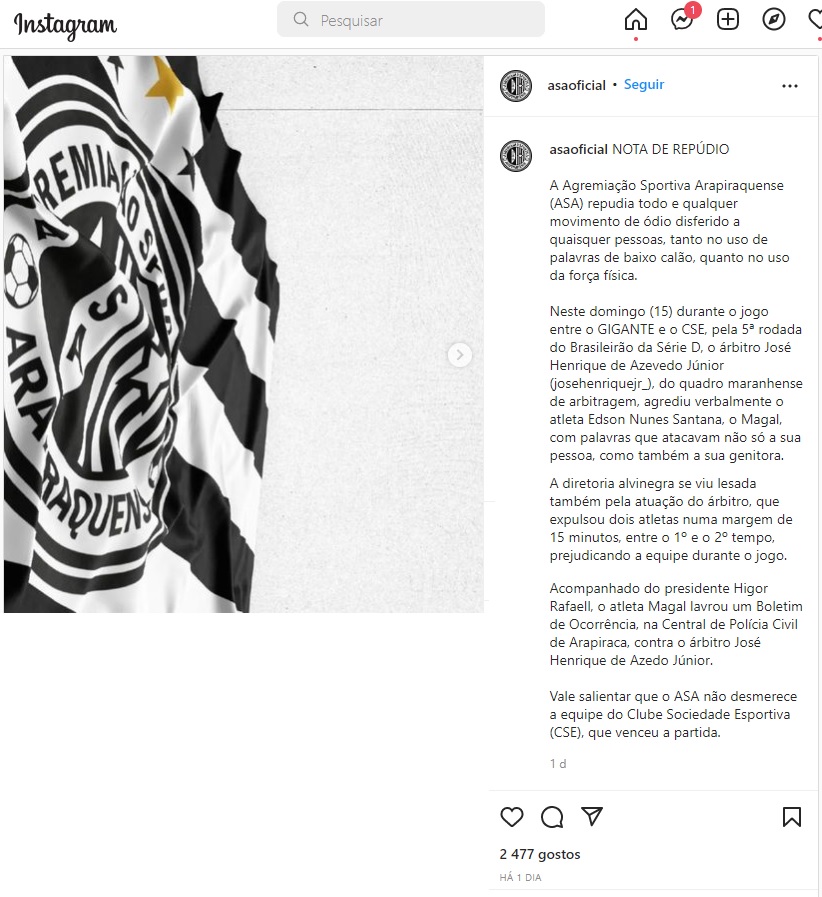
Task: View the 2 477 gostos likes list
Action: 540,854
